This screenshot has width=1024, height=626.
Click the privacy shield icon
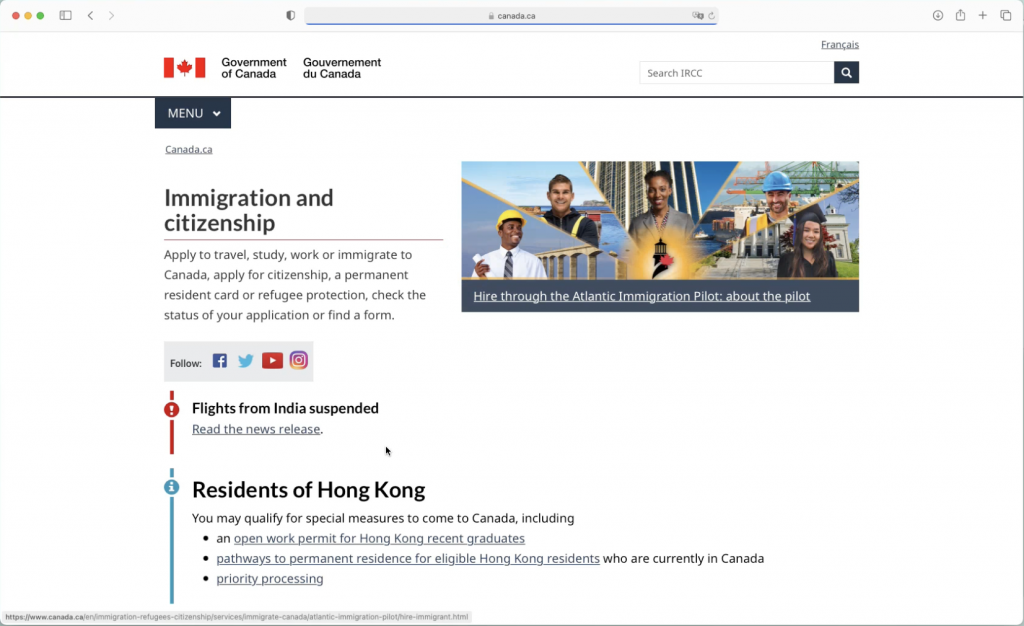click(291, 16)
